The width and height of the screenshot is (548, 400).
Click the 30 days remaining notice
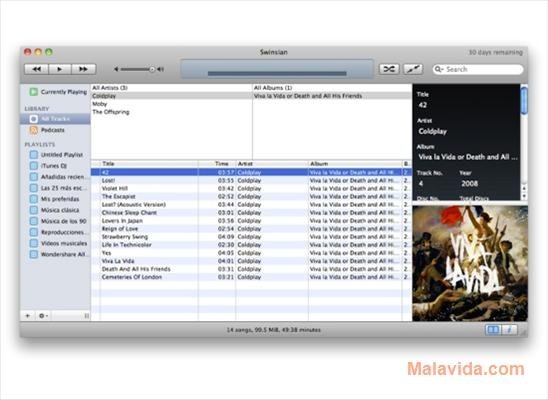[x=495, y=52]
